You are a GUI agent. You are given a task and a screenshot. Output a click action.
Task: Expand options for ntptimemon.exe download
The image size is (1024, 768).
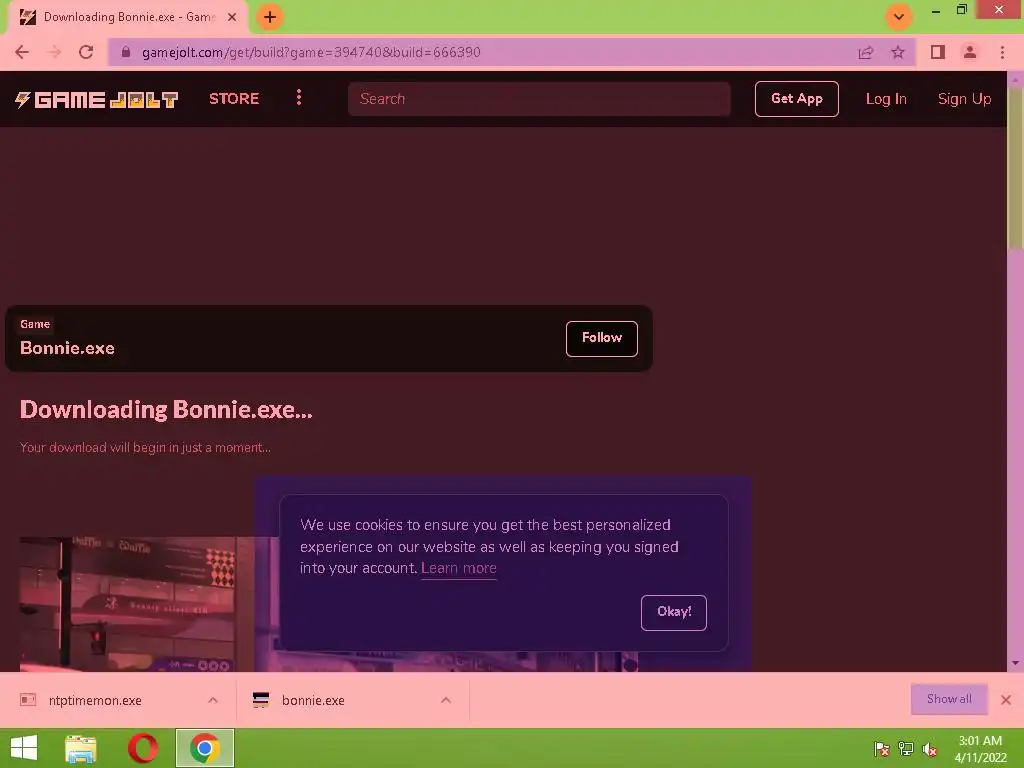click(213, 700)
